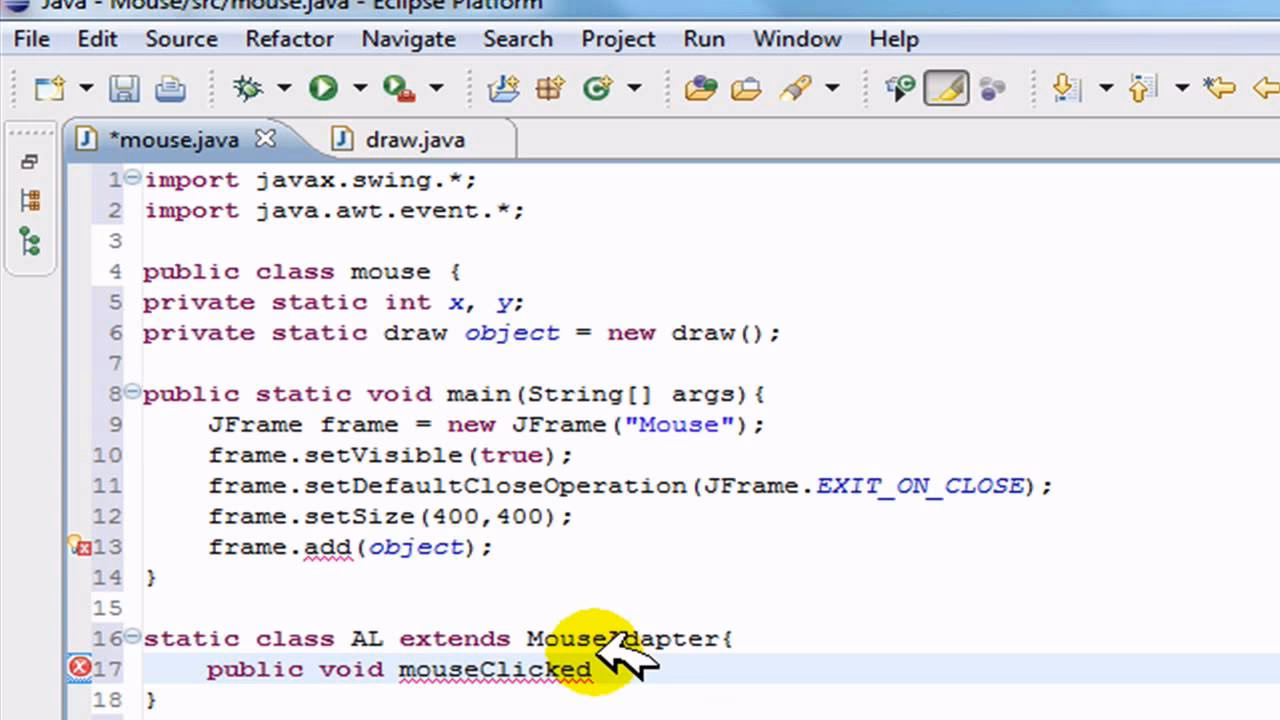The width and height of the screenshot is (1280, 720).
Task: Open the Debug configurations dropdown arrow
Action: (x=284, y=88)
